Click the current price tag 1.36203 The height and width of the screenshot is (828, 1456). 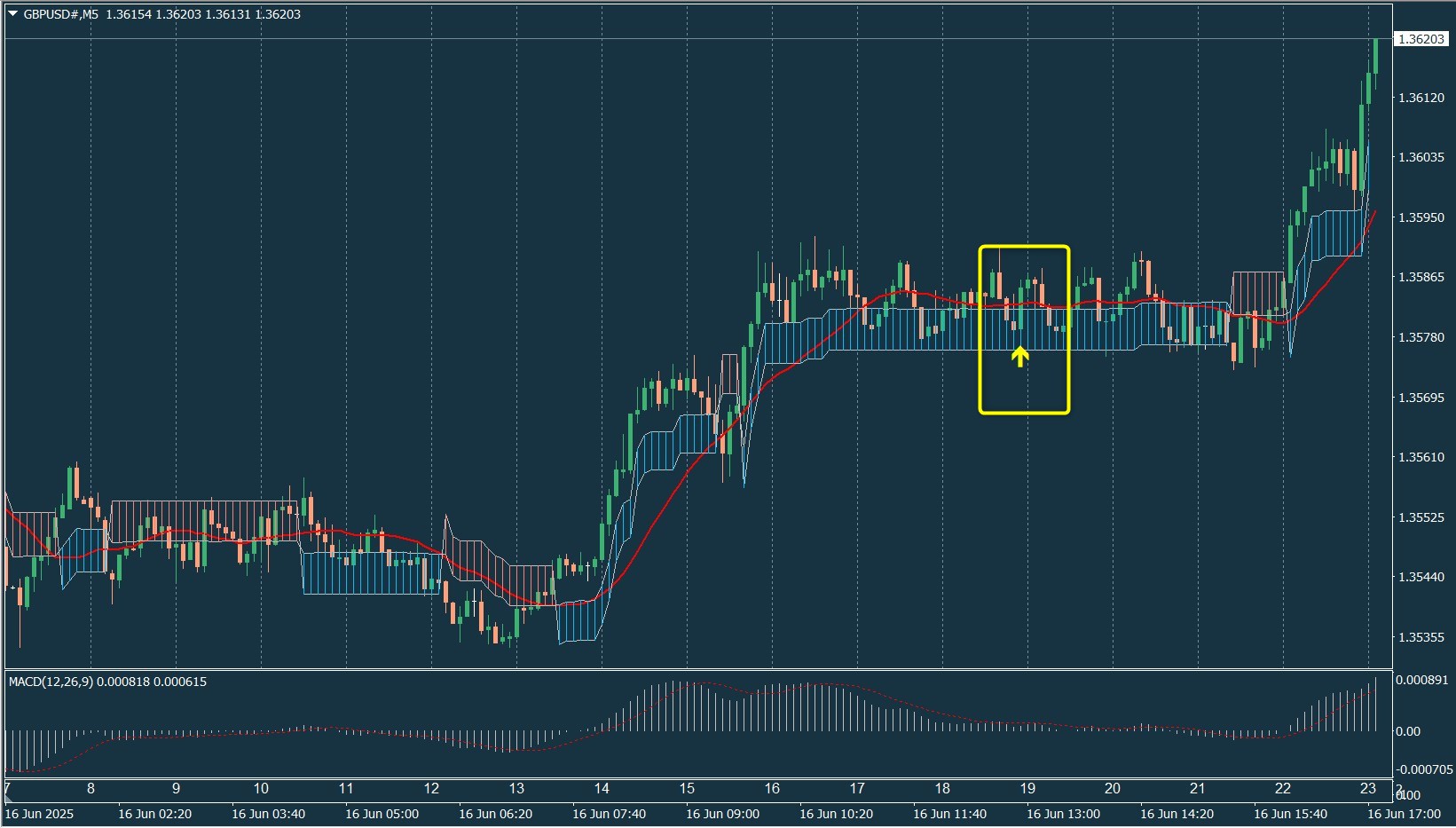(1421, 39)
